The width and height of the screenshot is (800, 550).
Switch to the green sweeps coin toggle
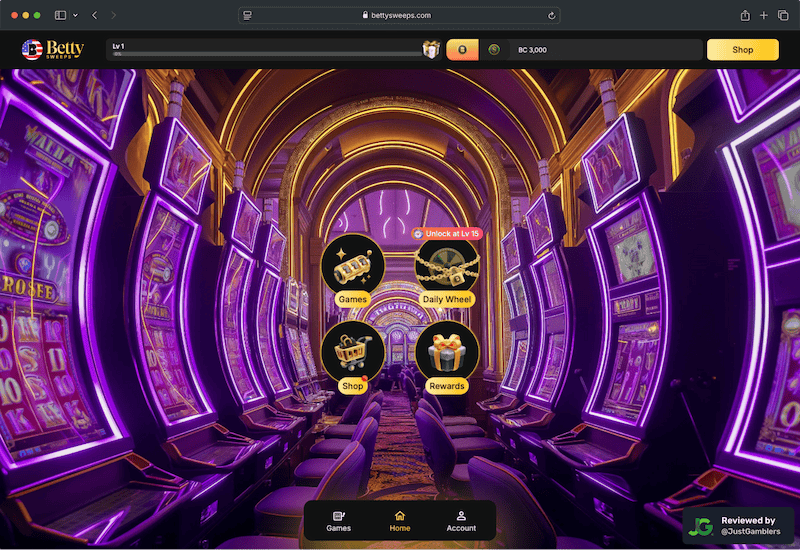494,49
